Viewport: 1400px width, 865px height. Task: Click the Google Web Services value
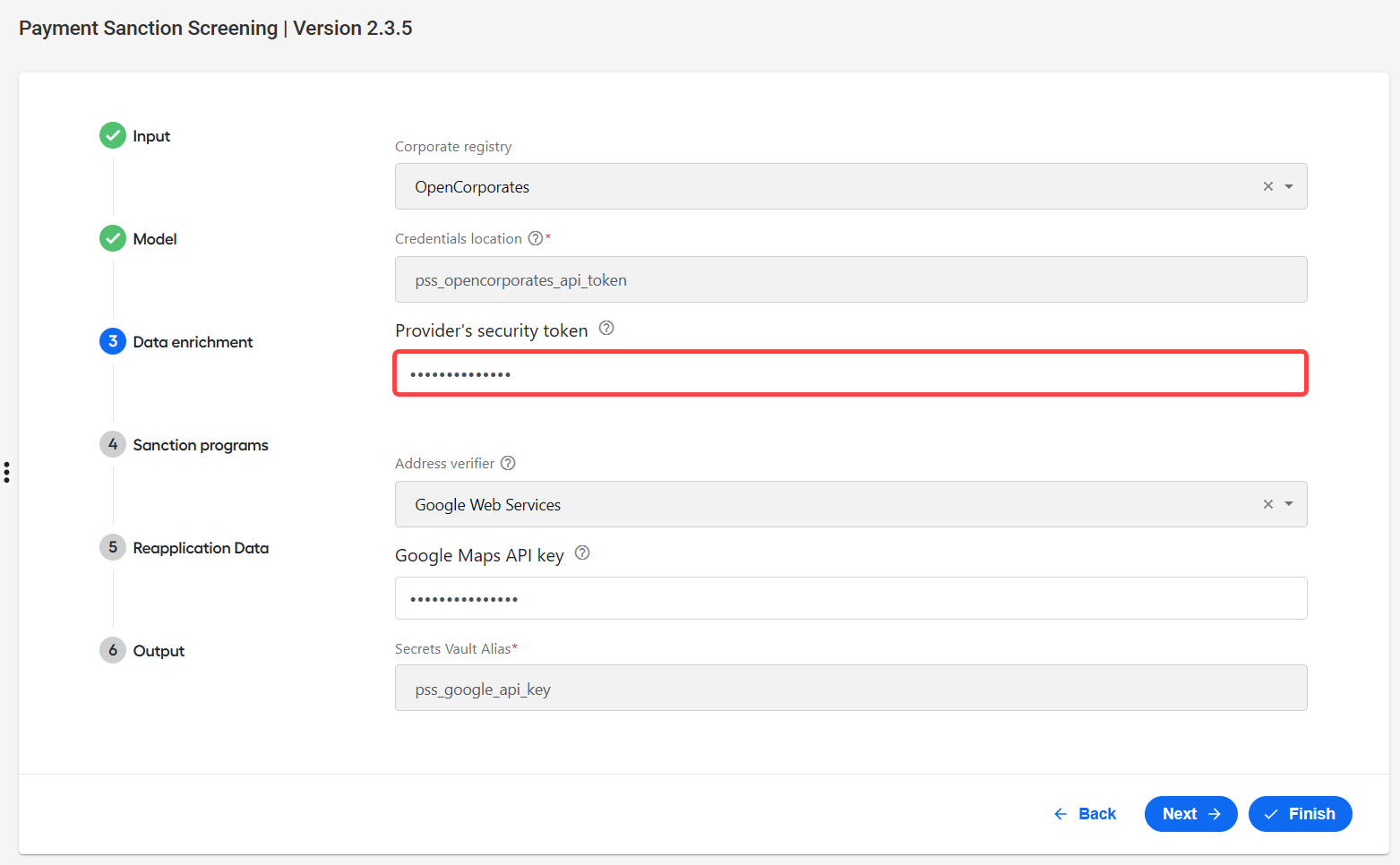tap(487, 505)
